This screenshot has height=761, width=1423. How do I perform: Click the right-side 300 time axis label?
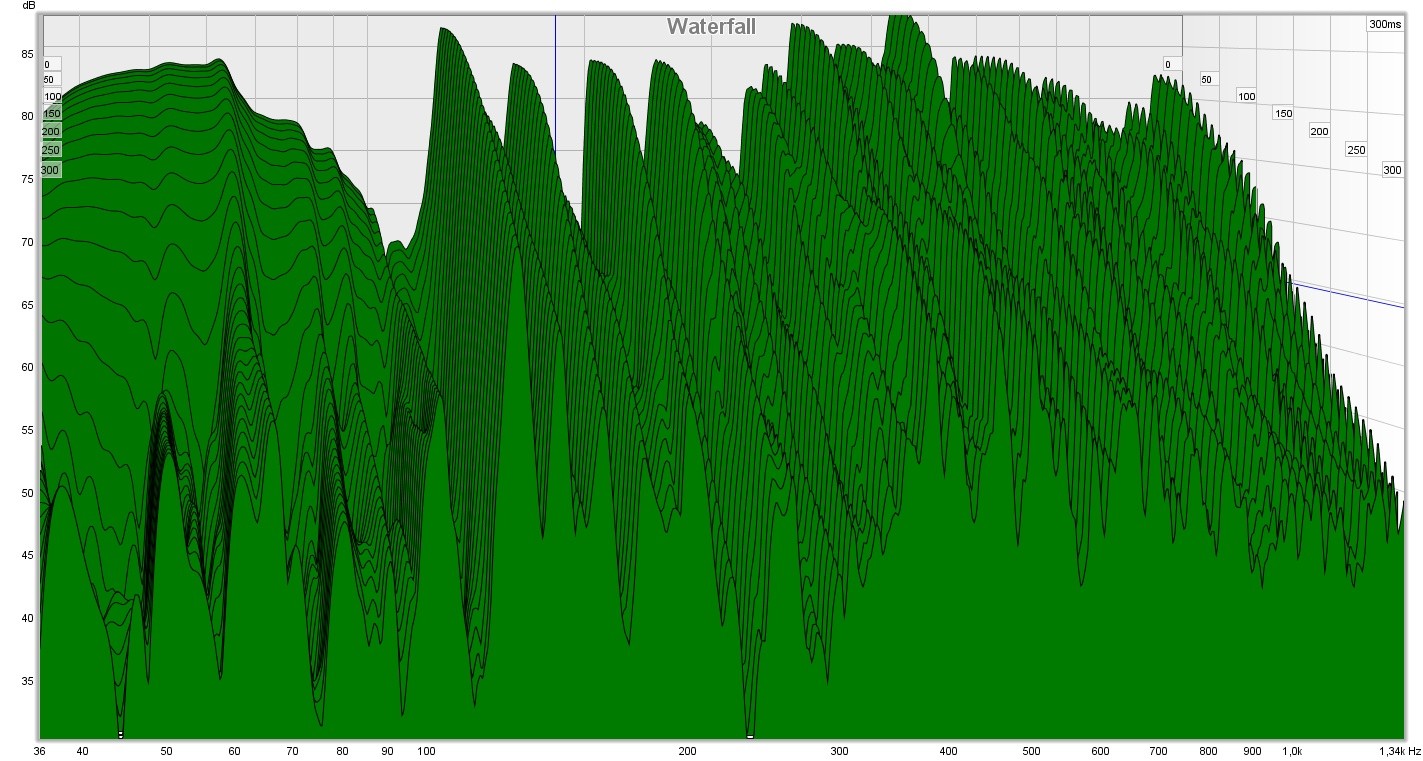coord(1392,170)
